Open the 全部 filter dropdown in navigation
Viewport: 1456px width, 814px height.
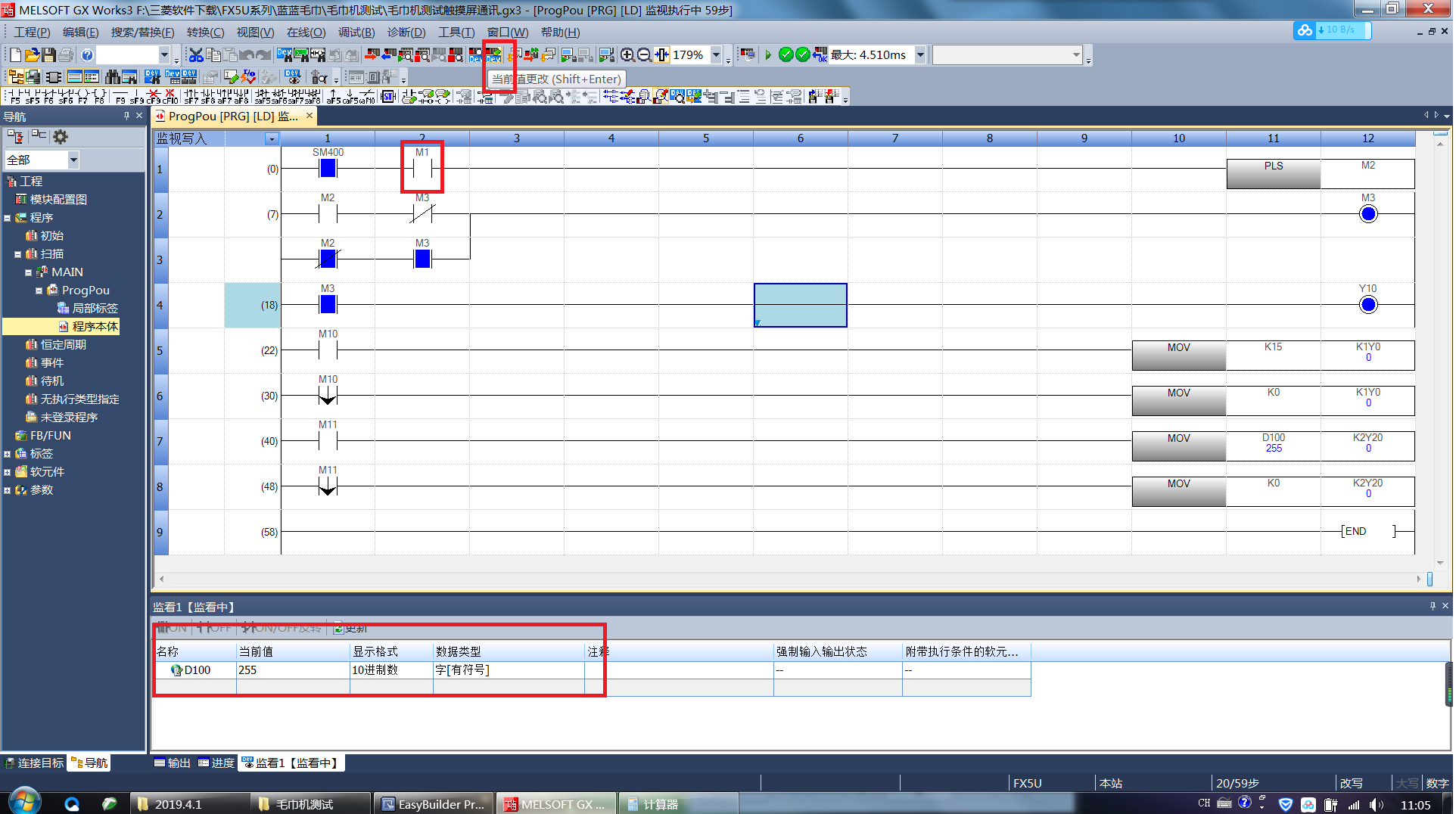click(73, 160)
